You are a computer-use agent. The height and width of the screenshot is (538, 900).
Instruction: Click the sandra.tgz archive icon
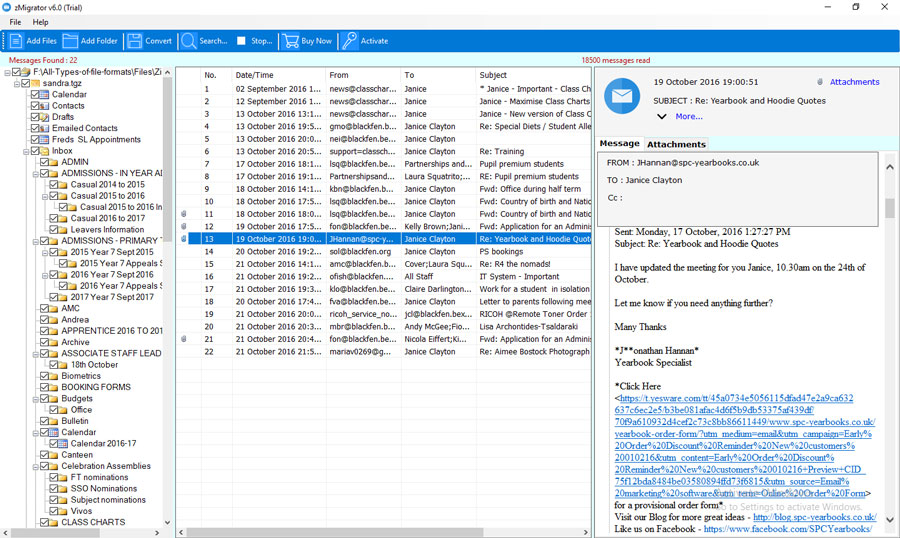point(35,83)
